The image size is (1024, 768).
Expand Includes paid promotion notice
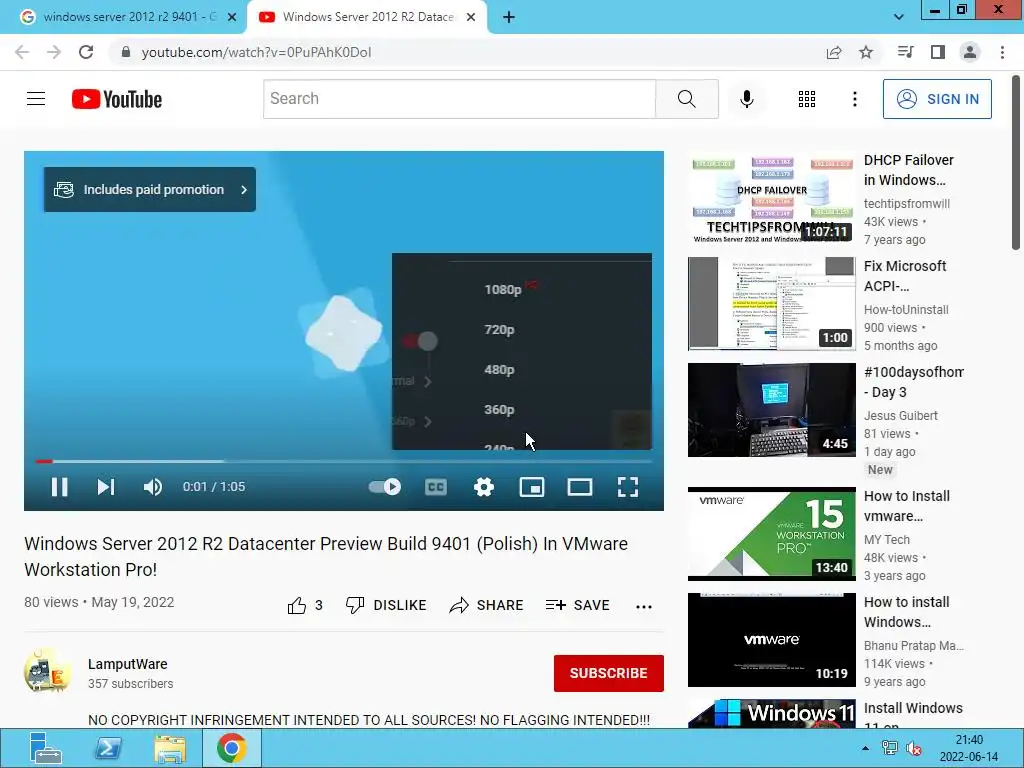150,189
